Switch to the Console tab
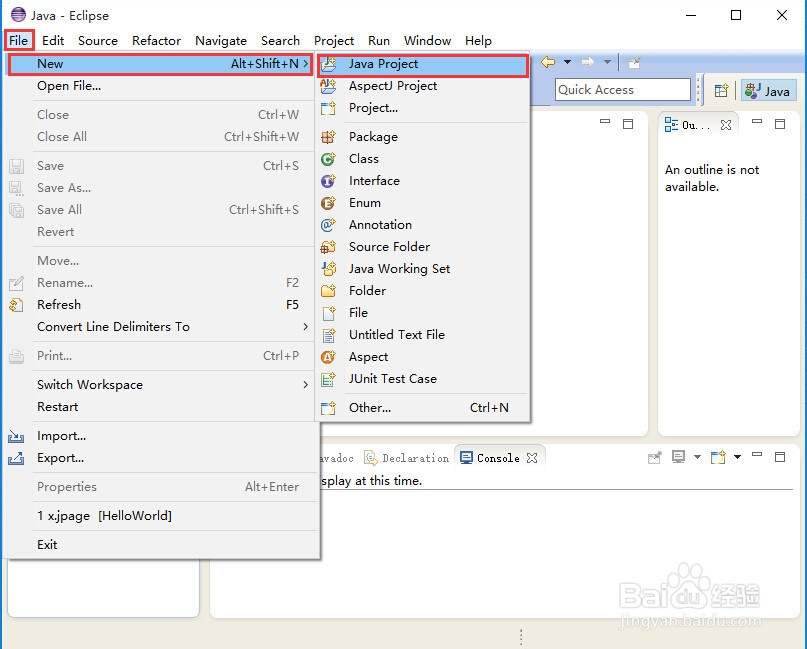Image resolution: width=807 pixels, height=649 pixels. click(499, 458)
